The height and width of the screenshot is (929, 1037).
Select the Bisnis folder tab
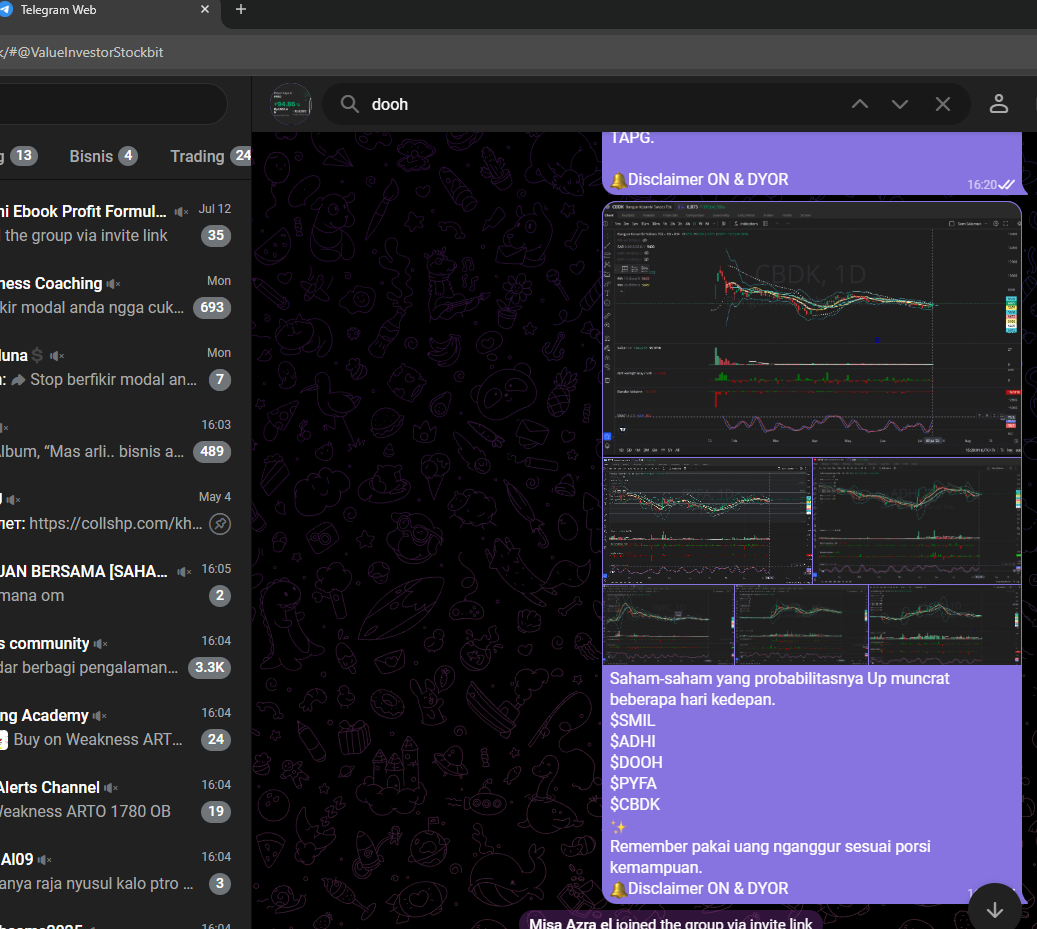pos(102,156)
